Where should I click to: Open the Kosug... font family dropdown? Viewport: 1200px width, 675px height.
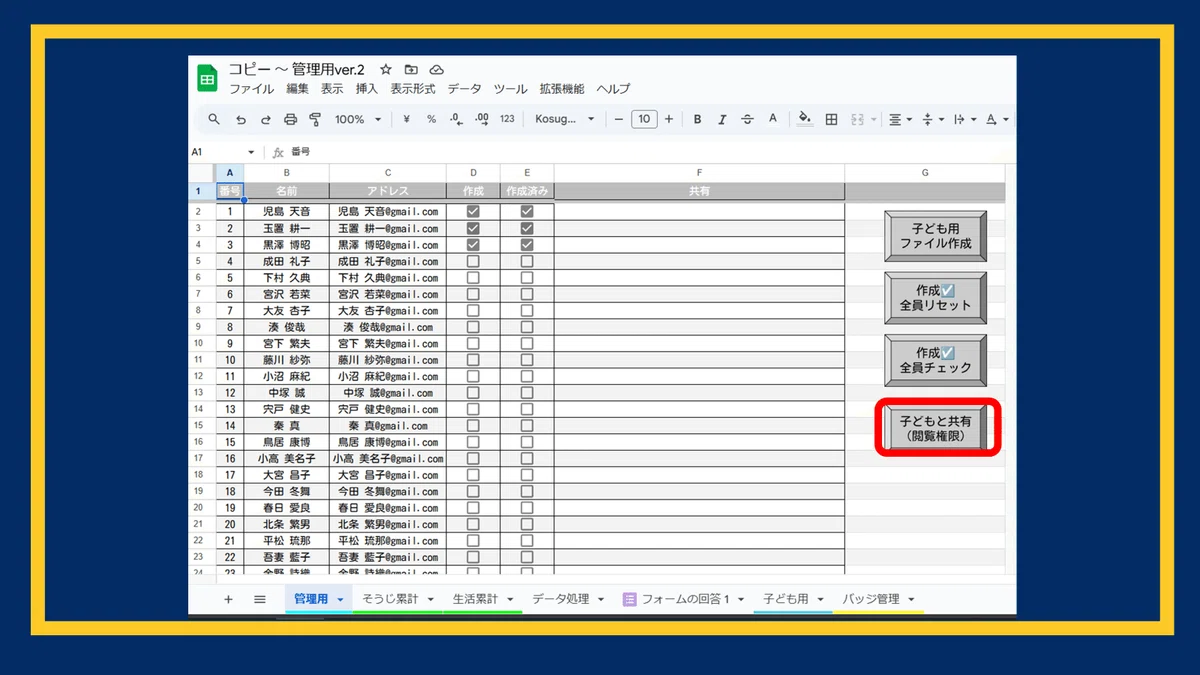click(564, 119)
